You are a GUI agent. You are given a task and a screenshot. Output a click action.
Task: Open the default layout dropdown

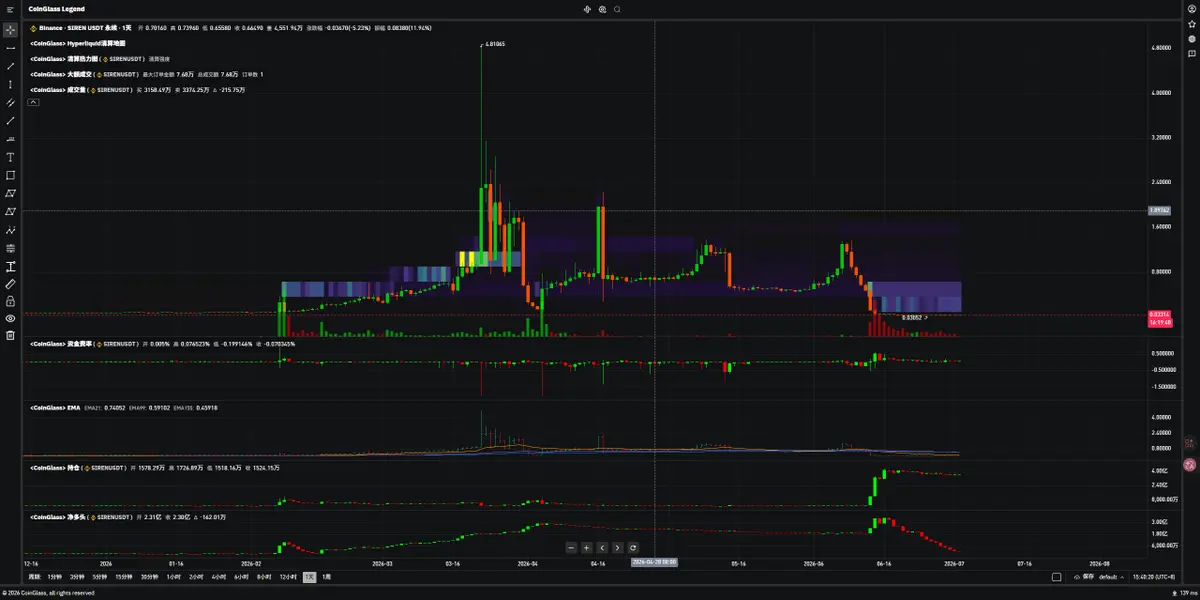click(x=1107, y=577)
